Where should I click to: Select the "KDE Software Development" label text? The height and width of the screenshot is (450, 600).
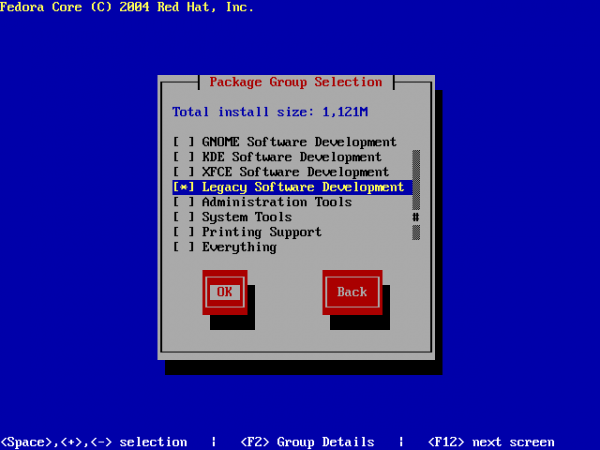coord(292,157)
